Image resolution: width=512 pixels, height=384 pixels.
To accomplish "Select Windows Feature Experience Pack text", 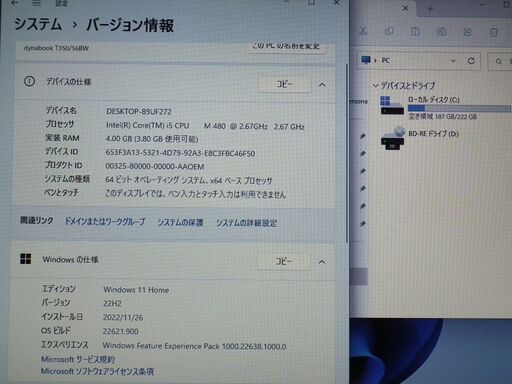I will click(194, 346).
